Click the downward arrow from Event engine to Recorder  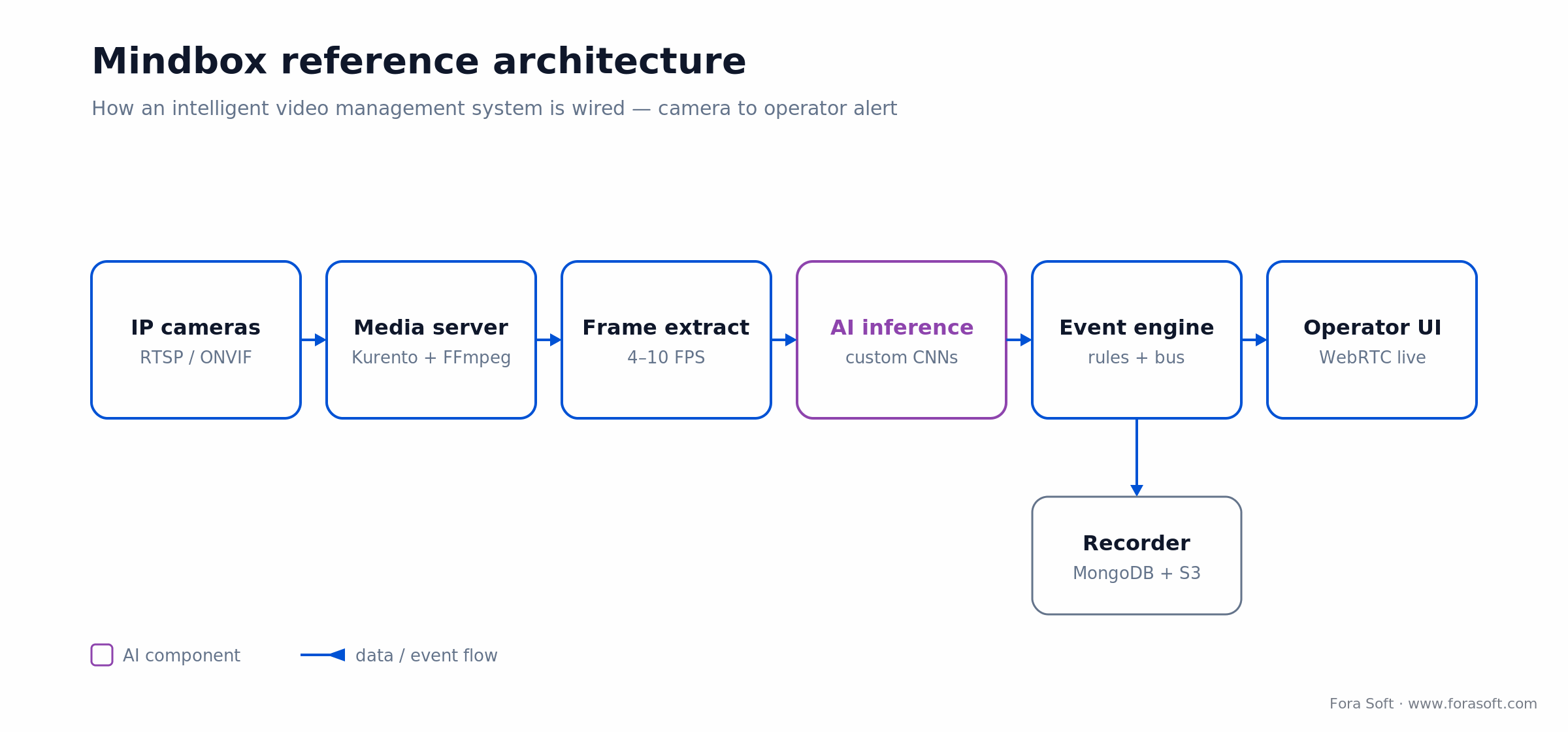click(x=1137, y=457)
